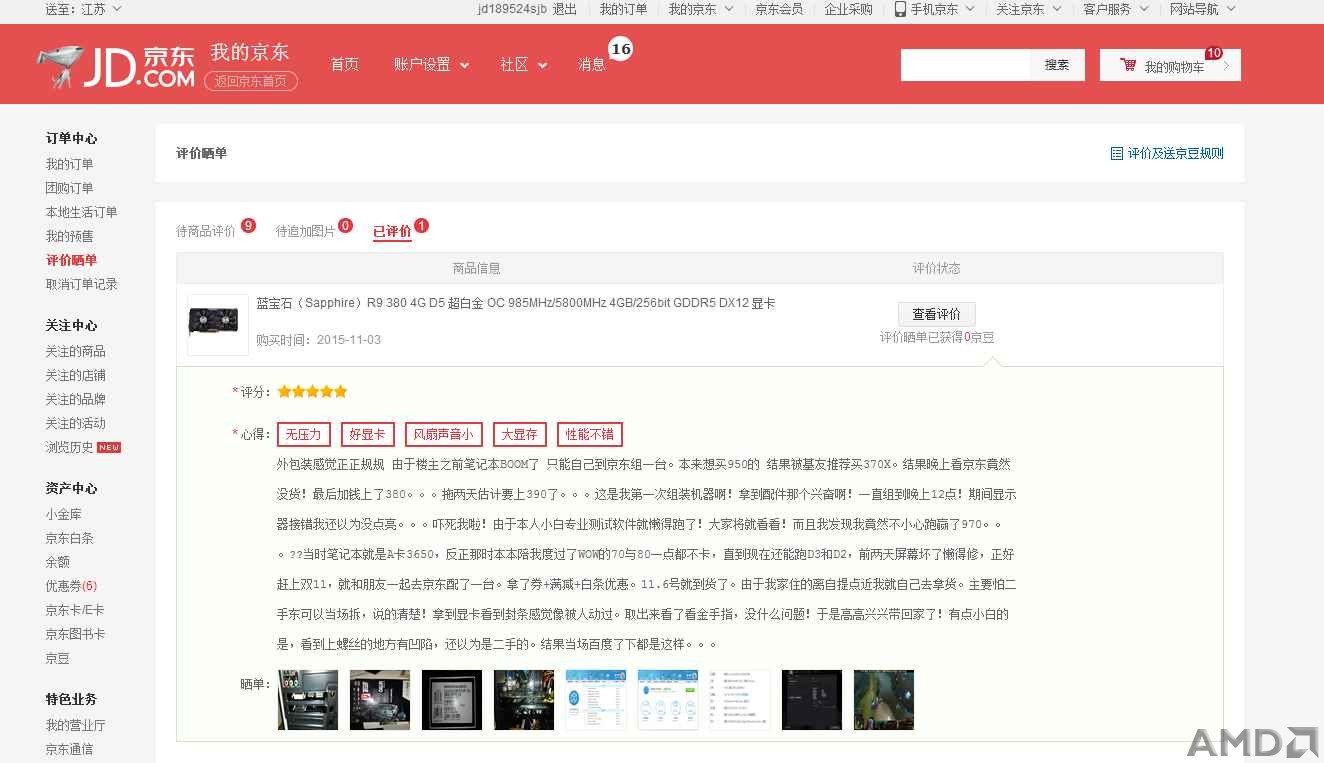Open the fourth review photo thumbnail

tap(524, 700)
